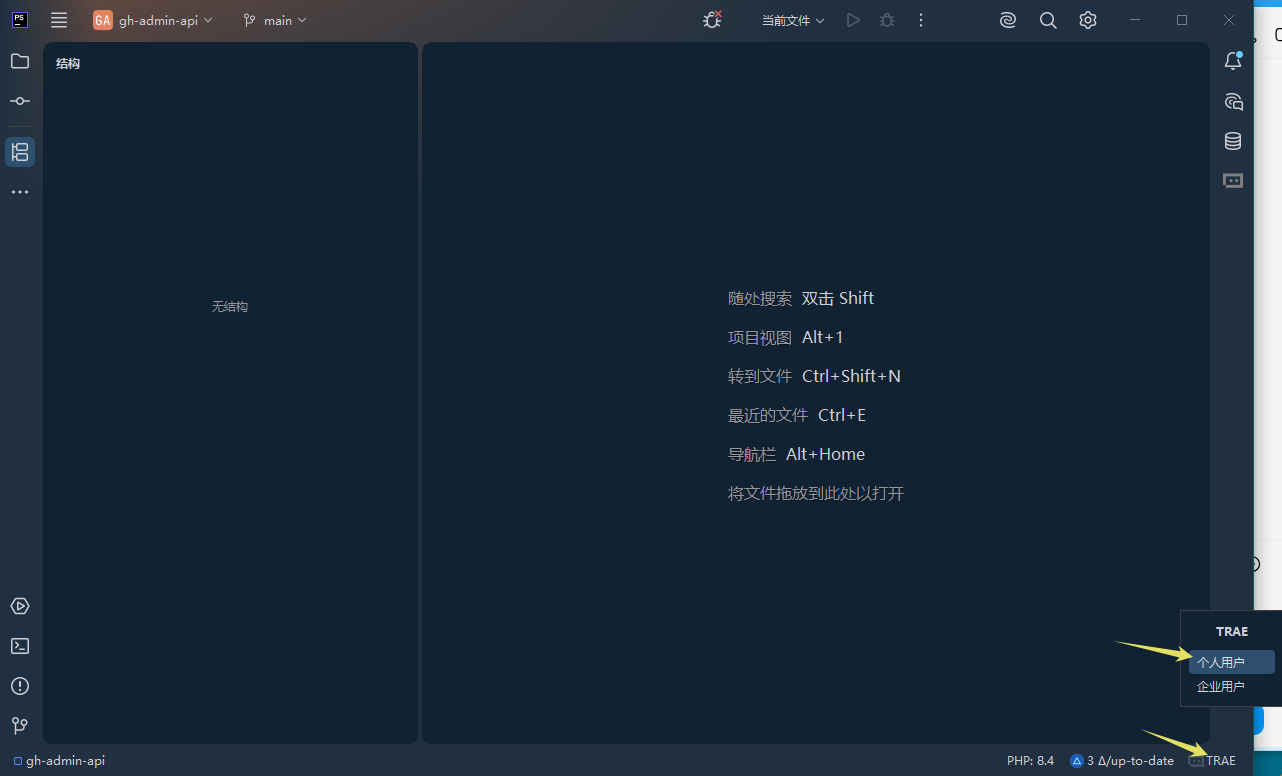Click the 结构 panel title
The height and width of the screenshot is (776, 1282).
(x=68, y=63)
